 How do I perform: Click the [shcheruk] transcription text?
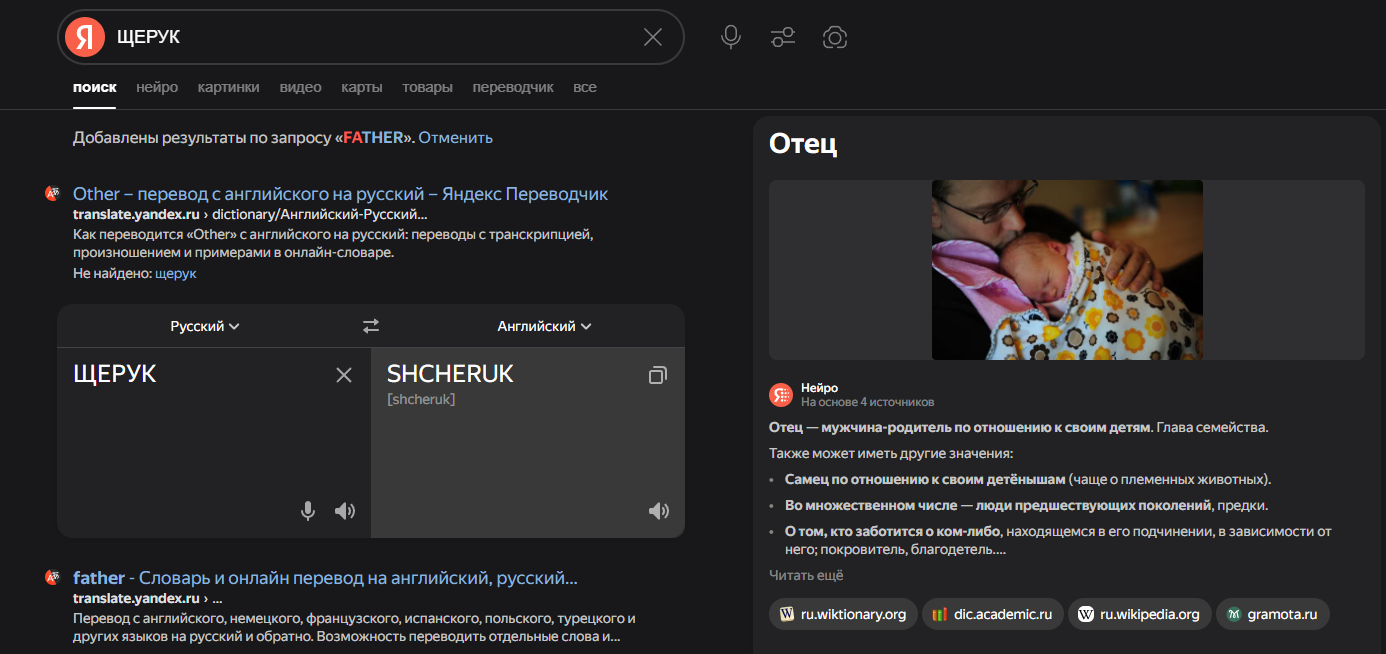tap(421, 399)
